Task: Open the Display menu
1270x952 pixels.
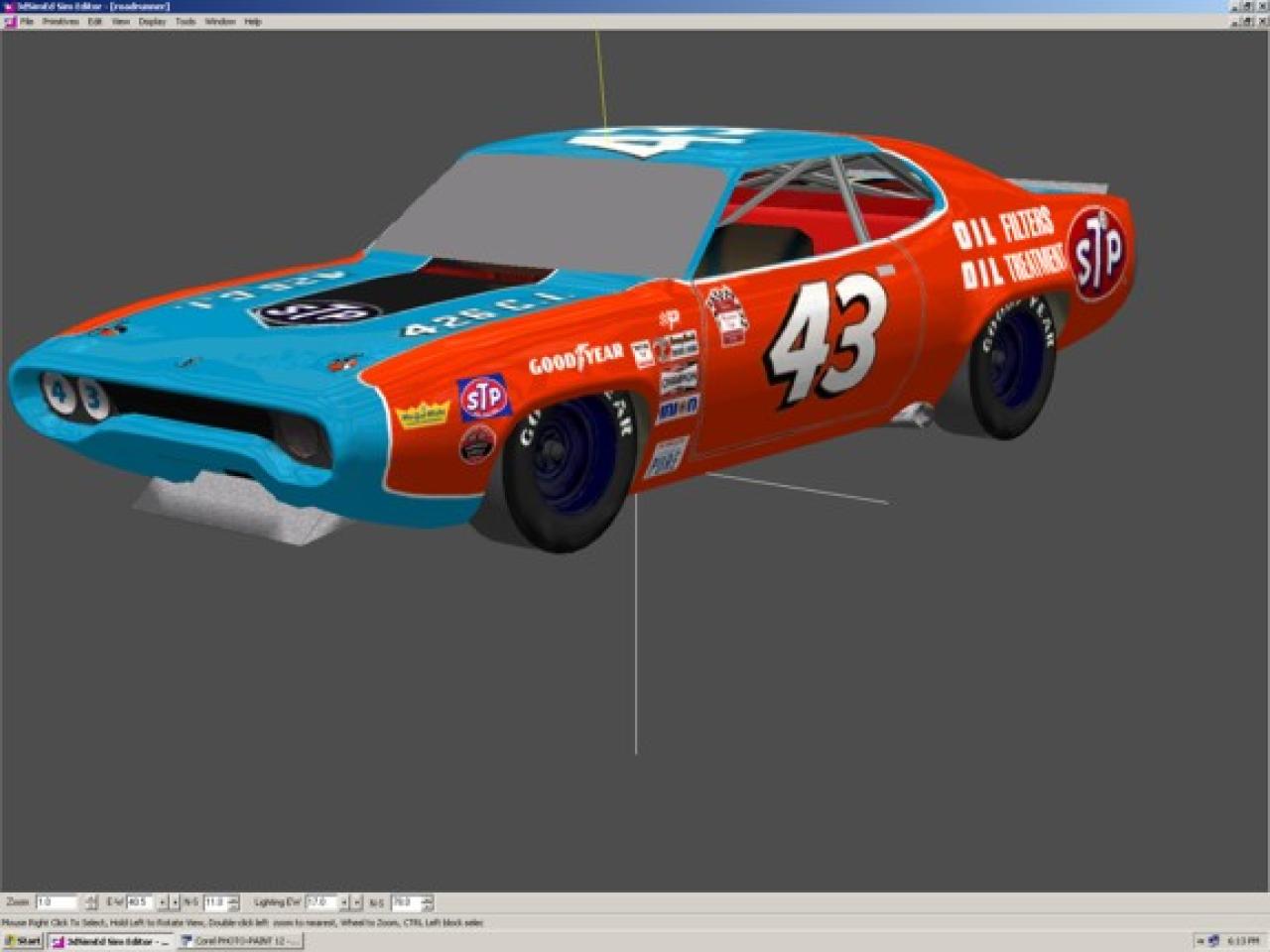Action: click(153, 21)
